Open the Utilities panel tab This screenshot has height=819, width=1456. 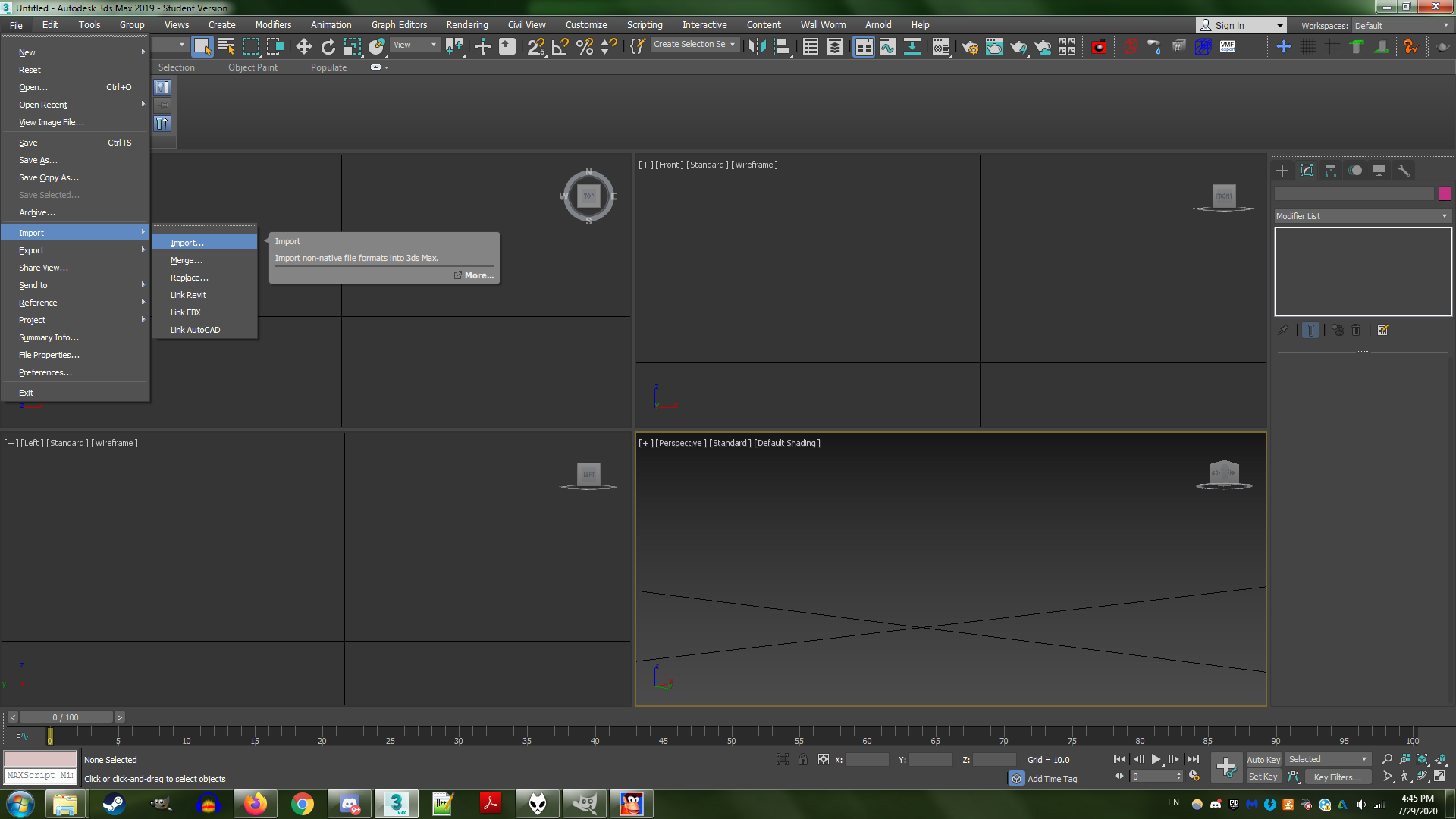point(1404,171)
